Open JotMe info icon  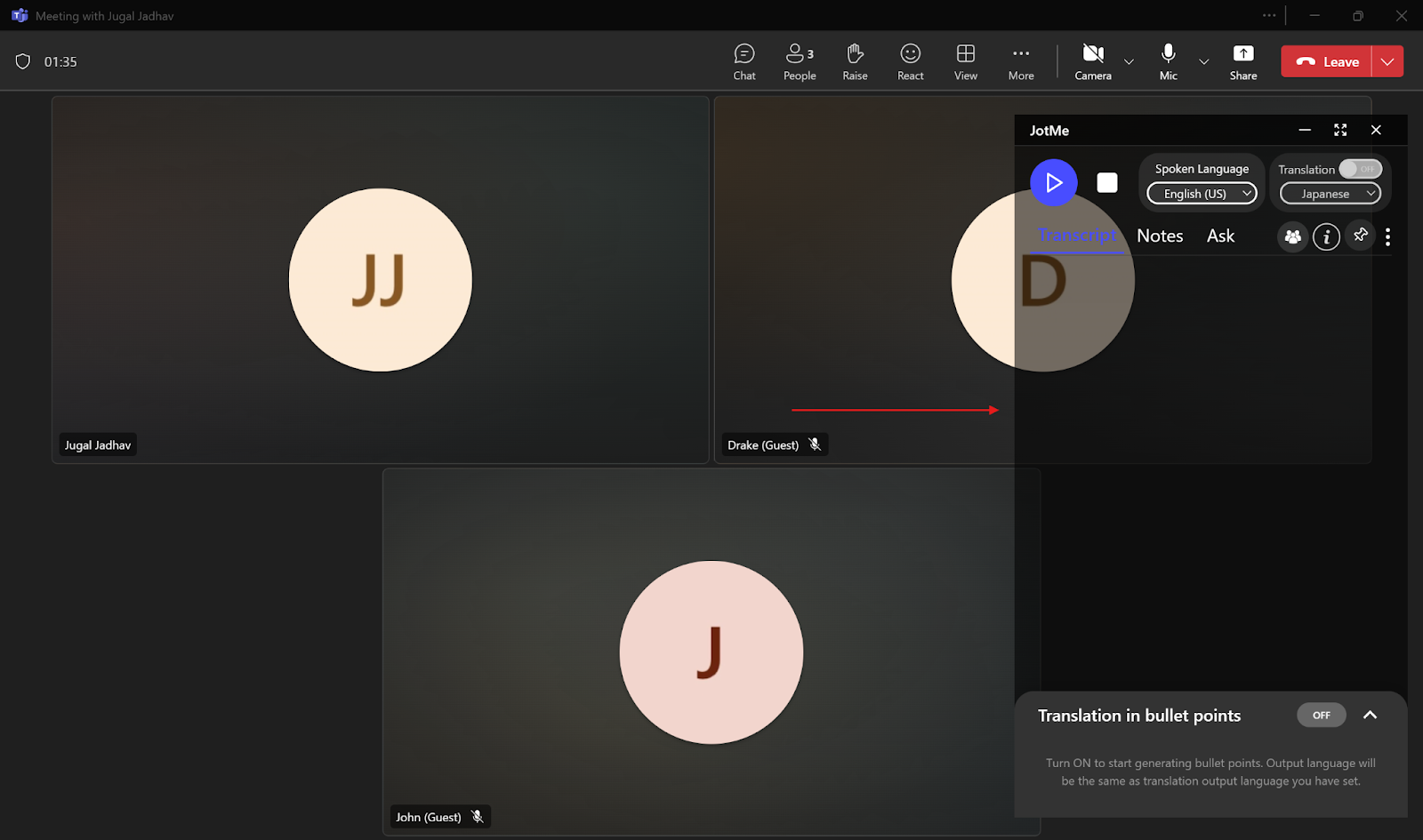pyautogui.click(x=1326, y=236)
